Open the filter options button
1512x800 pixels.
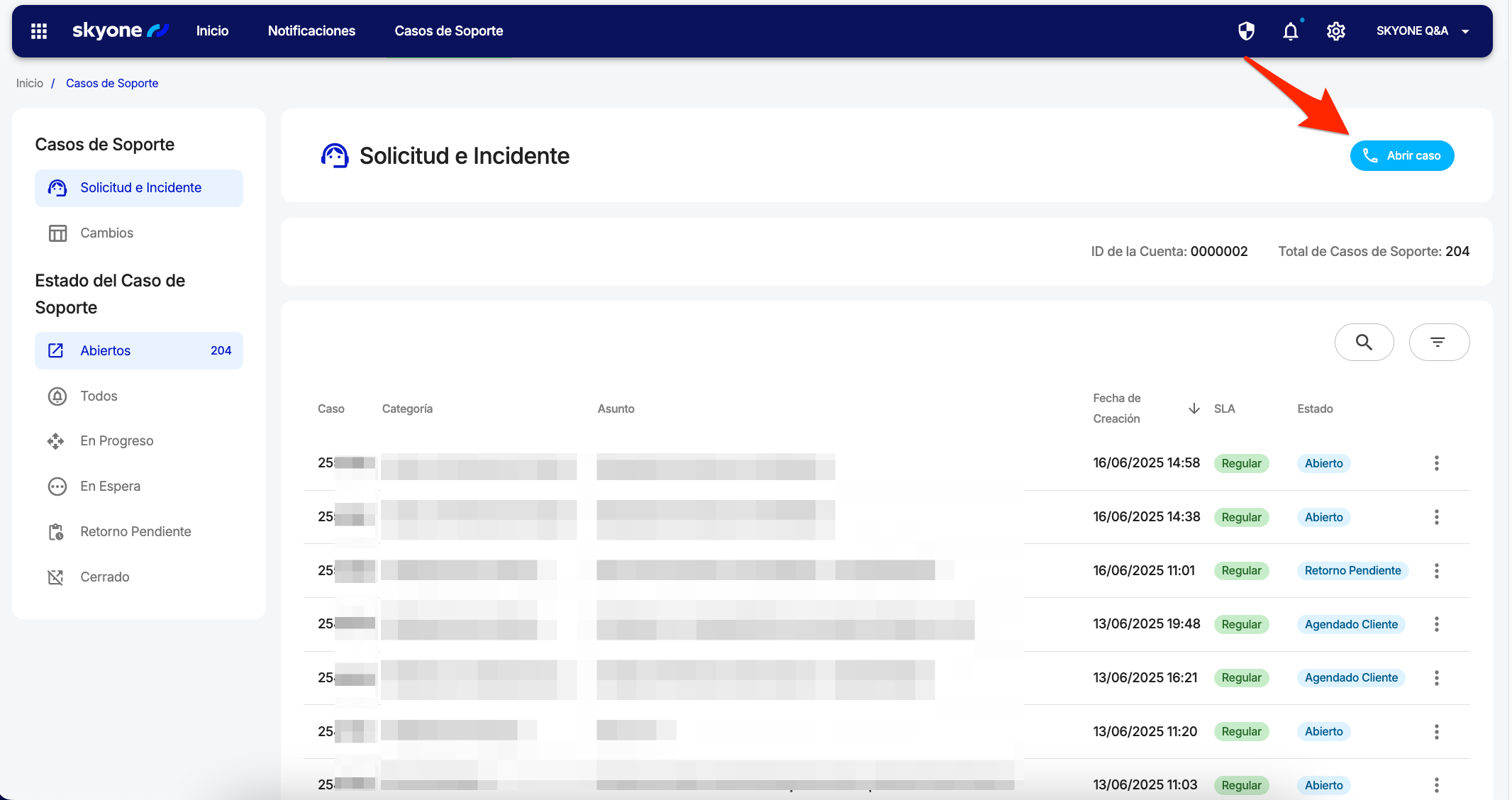[x=1438, y=343]
